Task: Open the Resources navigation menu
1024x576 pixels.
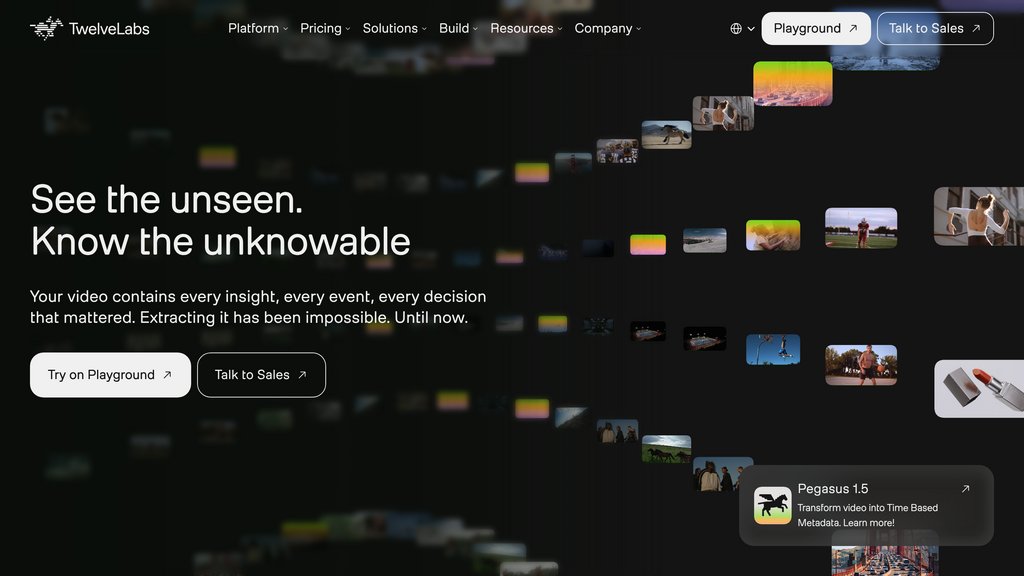Action: point(526,28)
